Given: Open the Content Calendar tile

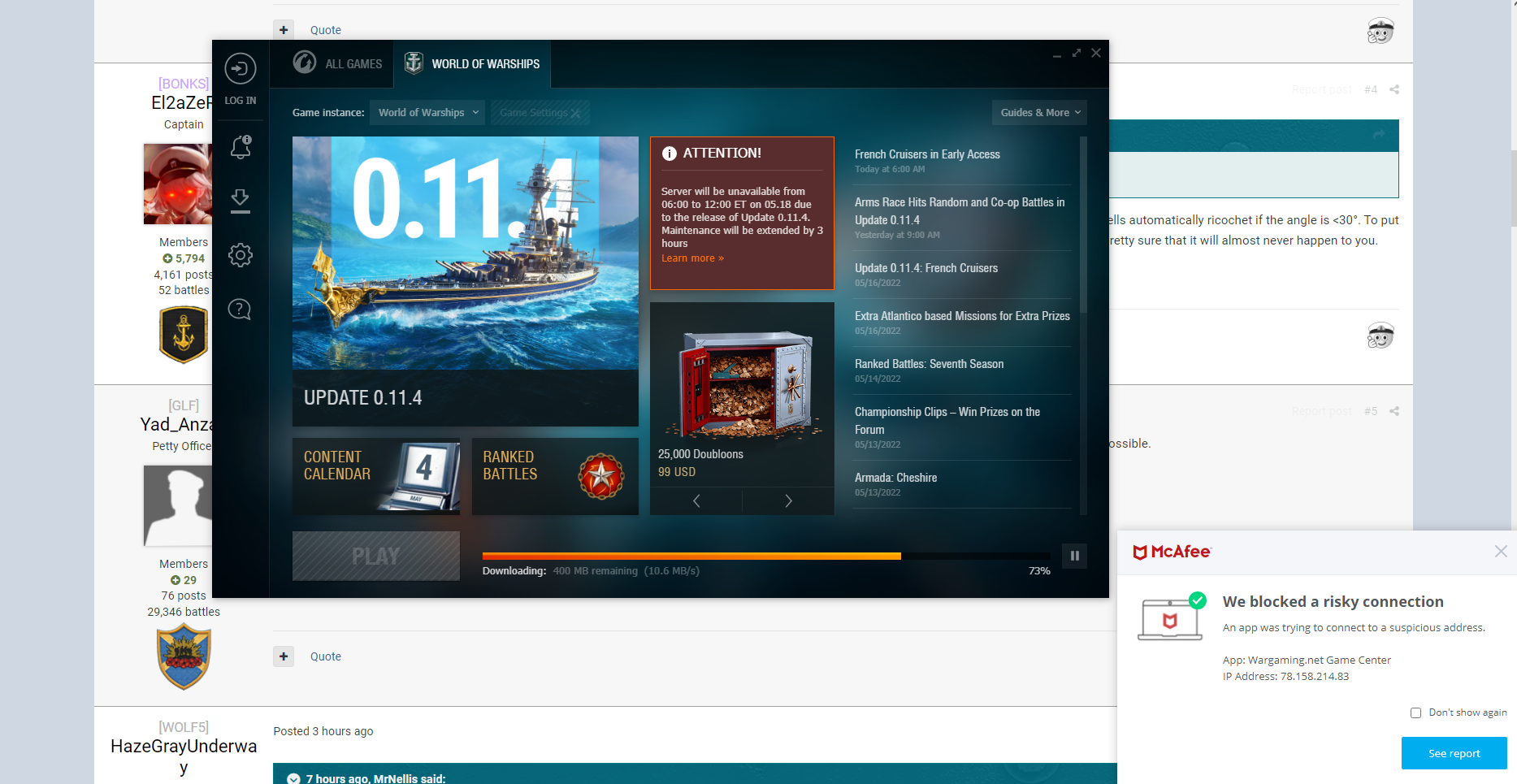Looking at the screenshot, I should tap(375, 476).
